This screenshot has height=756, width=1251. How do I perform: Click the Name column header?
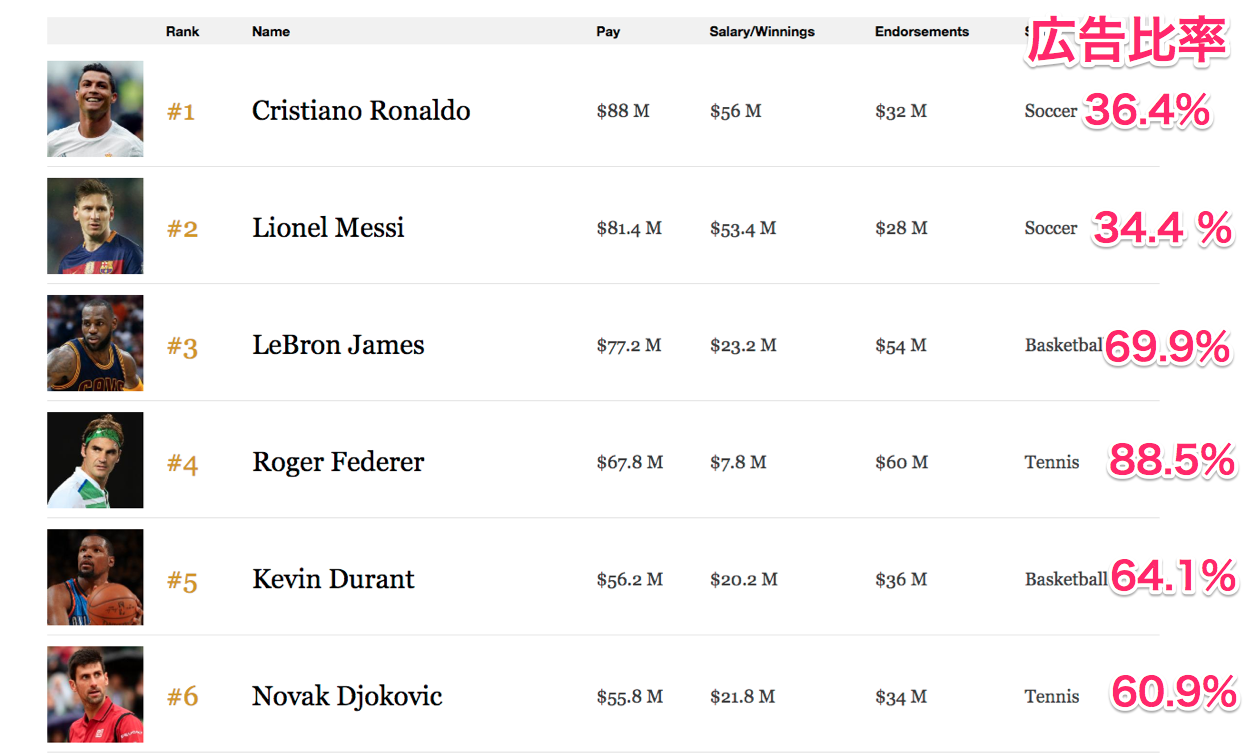point(271,31)
